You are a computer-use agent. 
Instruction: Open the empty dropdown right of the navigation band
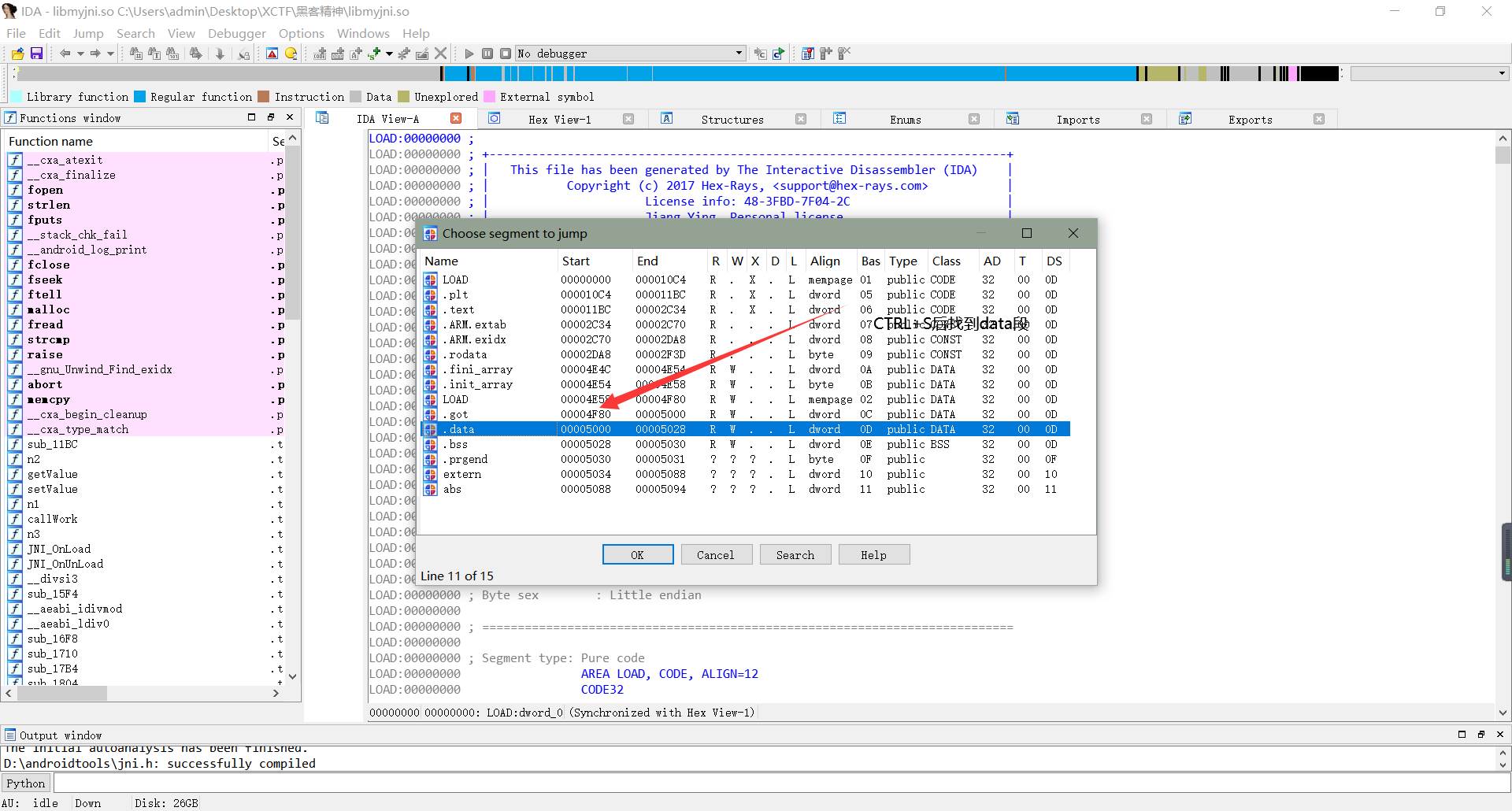pyautogui.click(x=1429, y=73)
